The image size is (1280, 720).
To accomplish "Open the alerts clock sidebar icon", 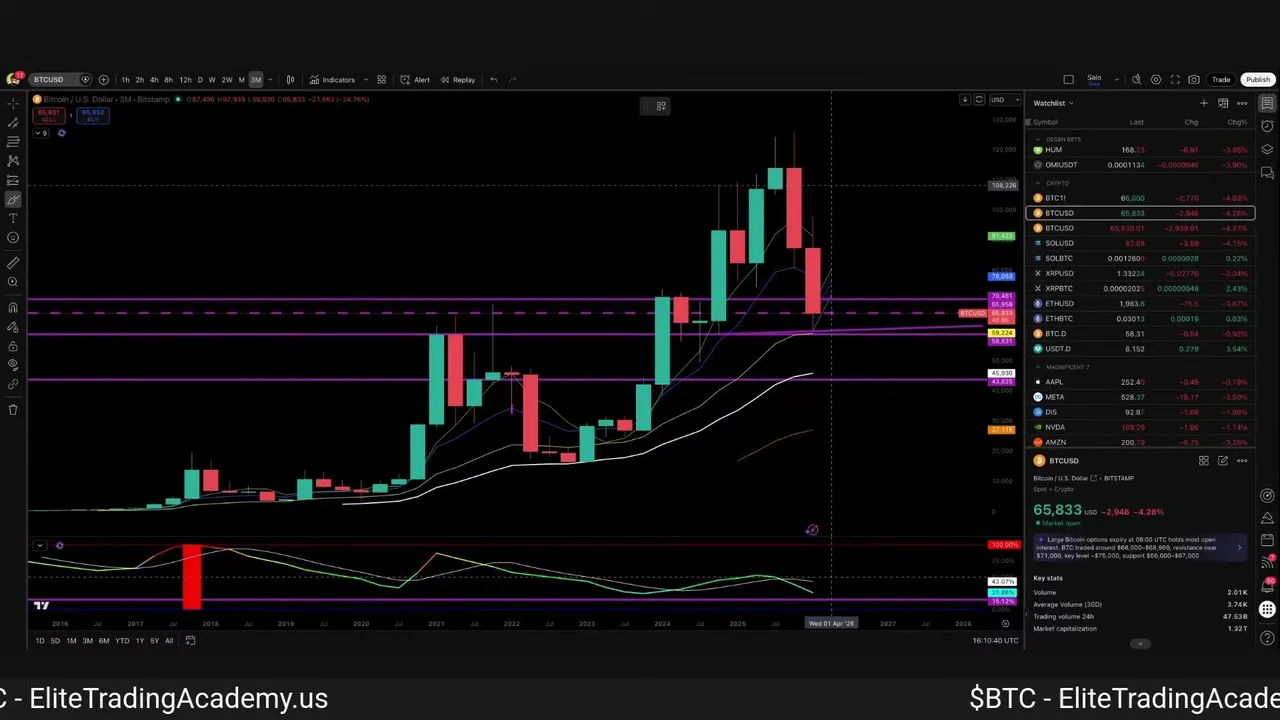I will [1267, 126].
